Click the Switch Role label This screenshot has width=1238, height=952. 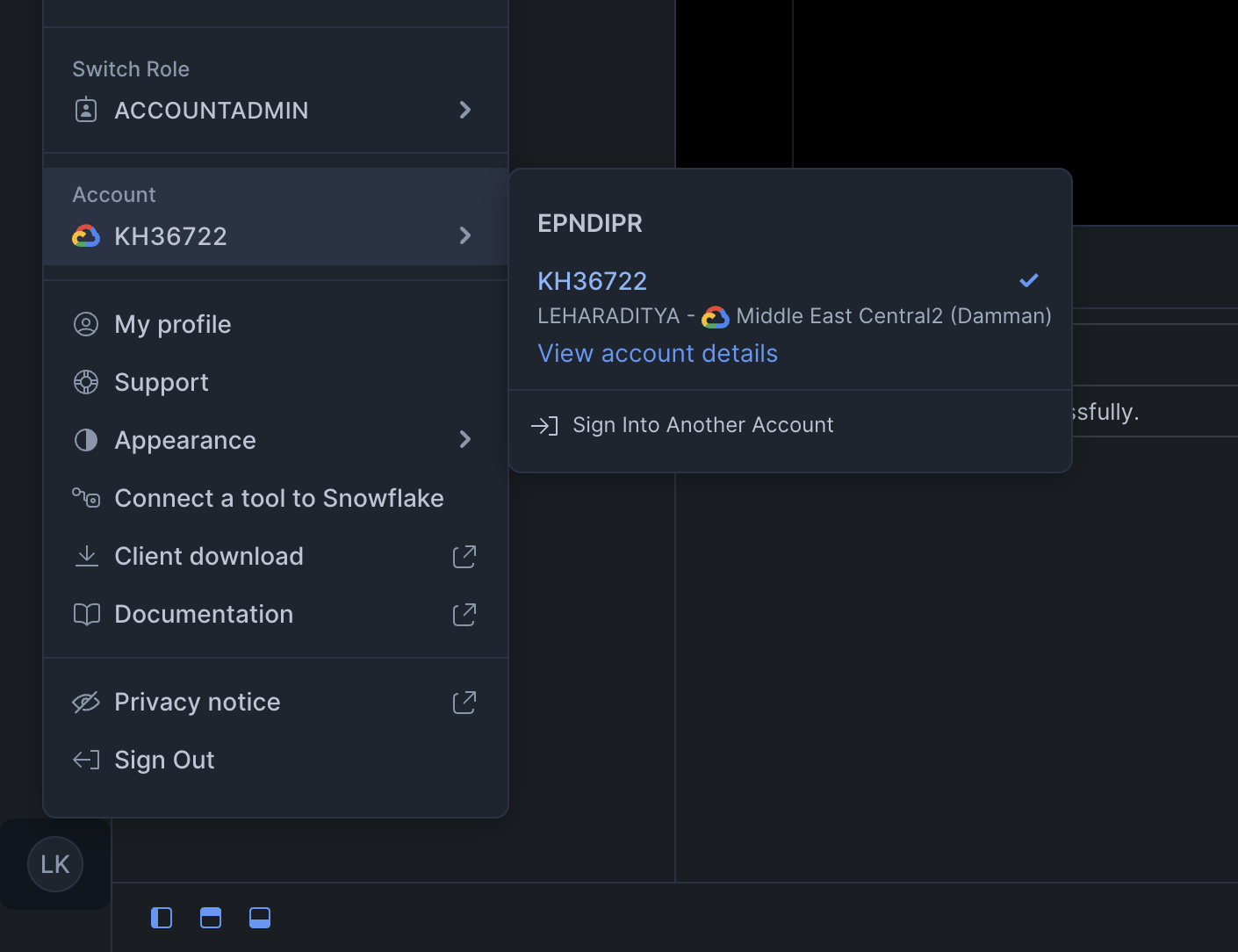point(131,69)
